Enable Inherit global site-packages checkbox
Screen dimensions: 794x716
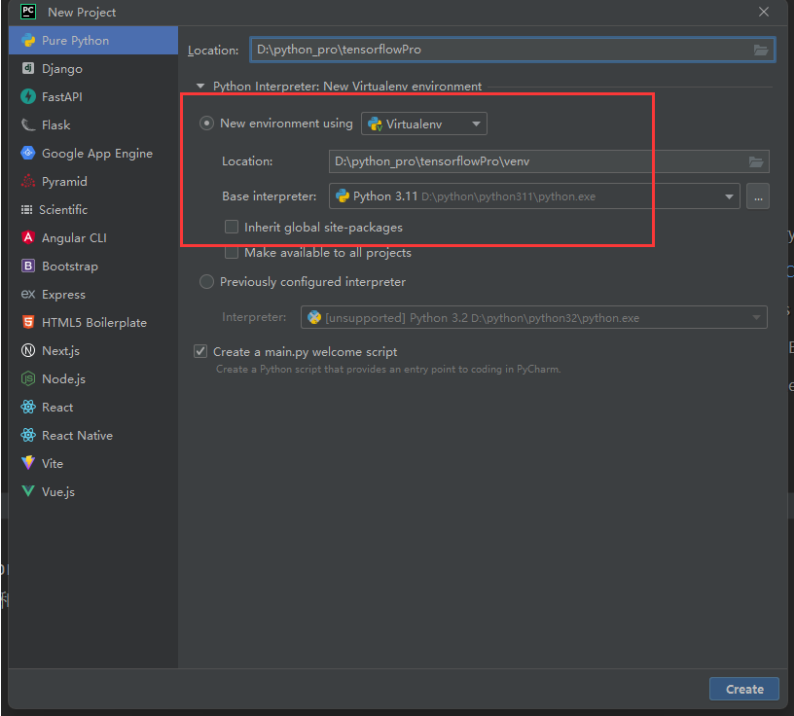coord(231,227)
